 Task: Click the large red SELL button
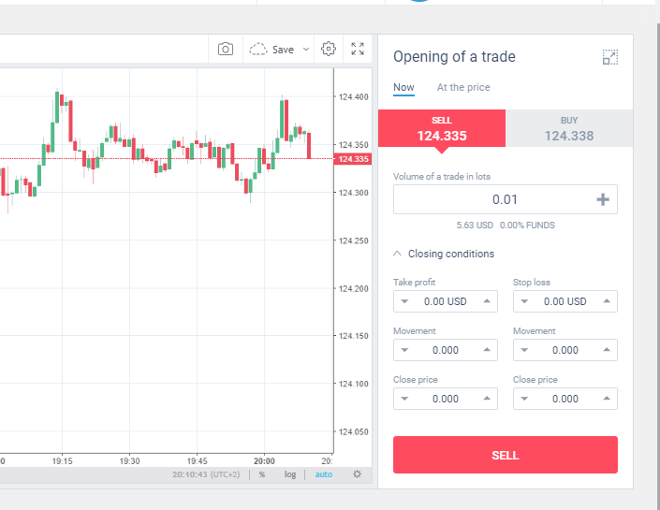505,455
